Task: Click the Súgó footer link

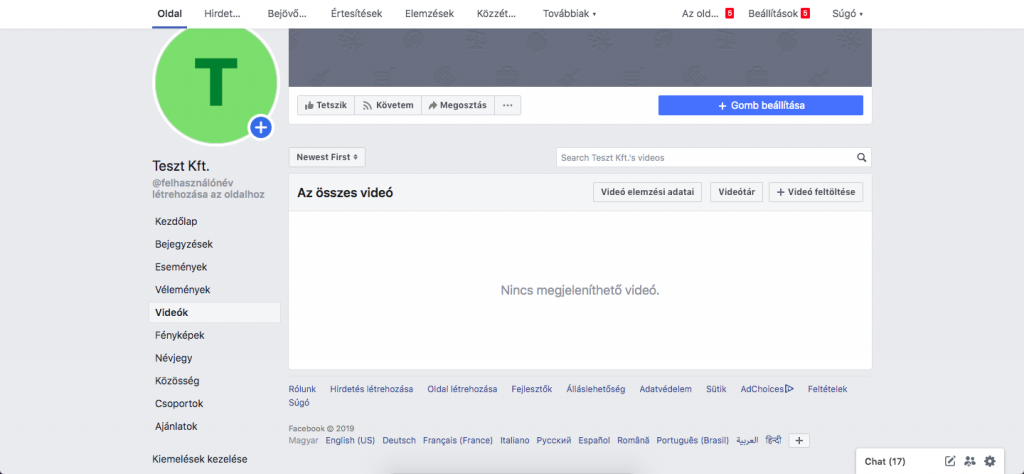Action: (x=299, y=403)
